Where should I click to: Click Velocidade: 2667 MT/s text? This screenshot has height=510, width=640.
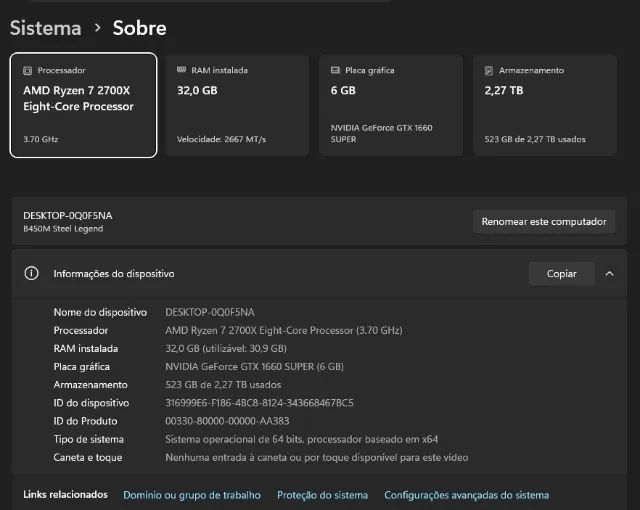point(221,139)
